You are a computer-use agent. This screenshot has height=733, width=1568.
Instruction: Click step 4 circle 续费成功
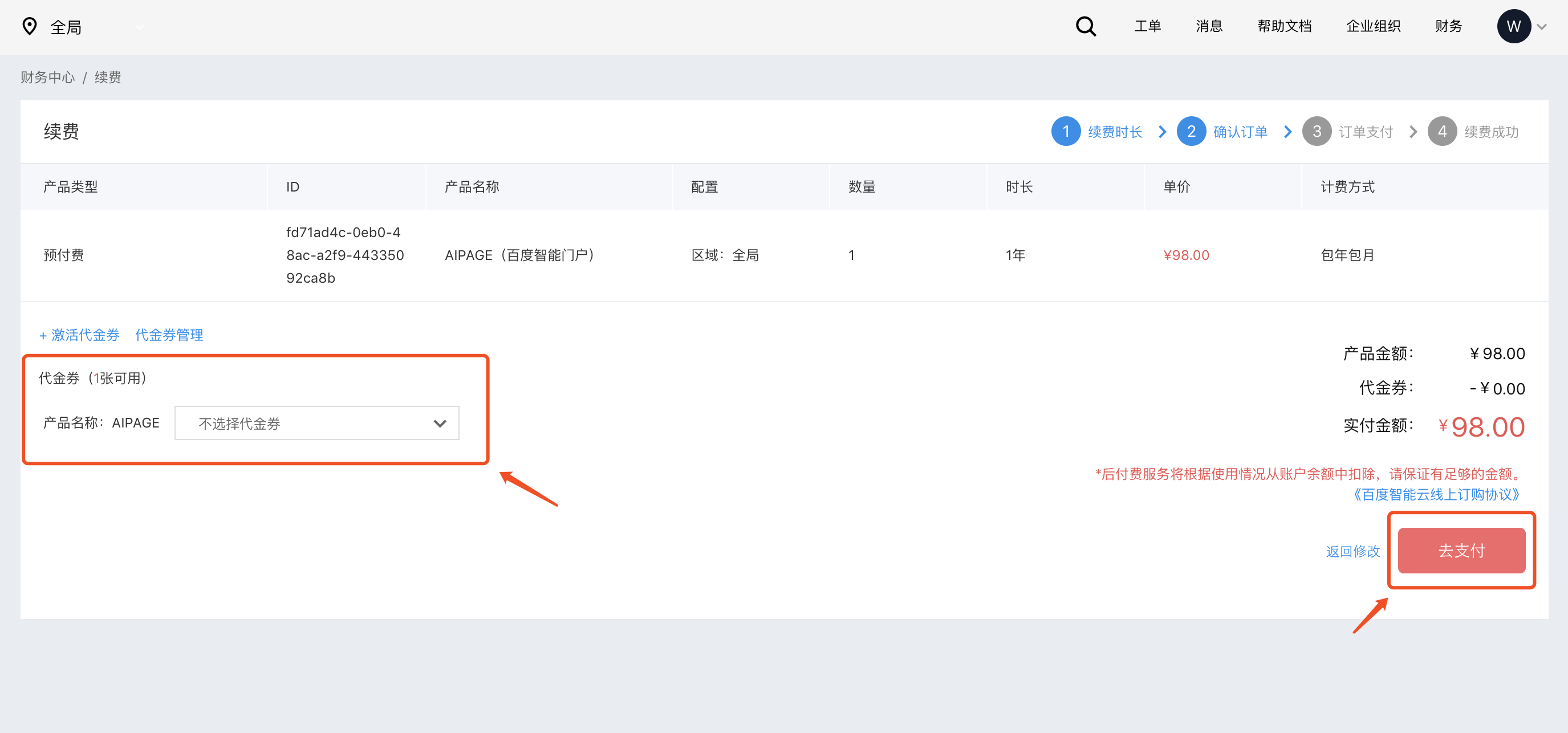(1441, 132)
